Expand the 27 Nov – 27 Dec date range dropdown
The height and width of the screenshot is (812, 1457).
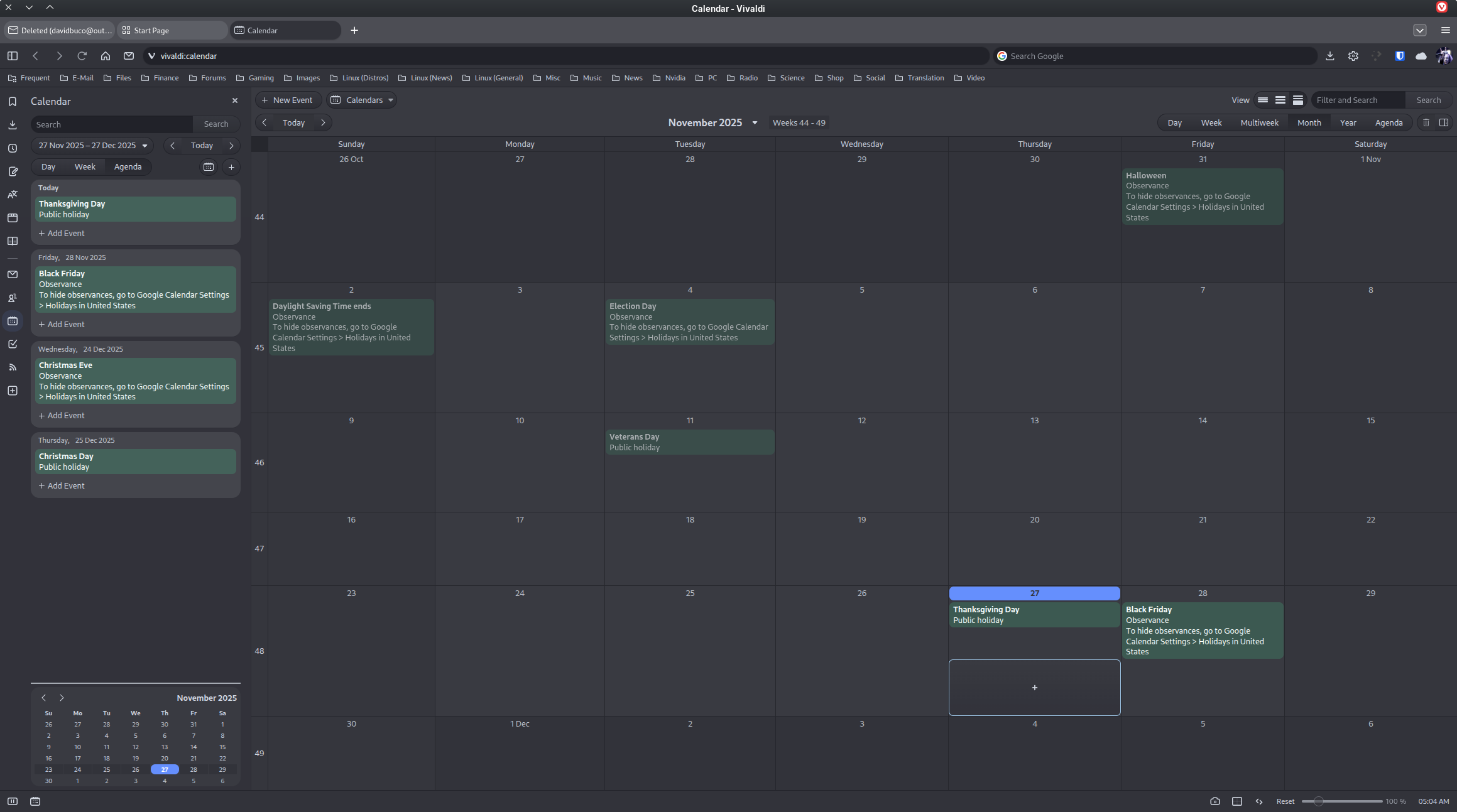(92, 145)
